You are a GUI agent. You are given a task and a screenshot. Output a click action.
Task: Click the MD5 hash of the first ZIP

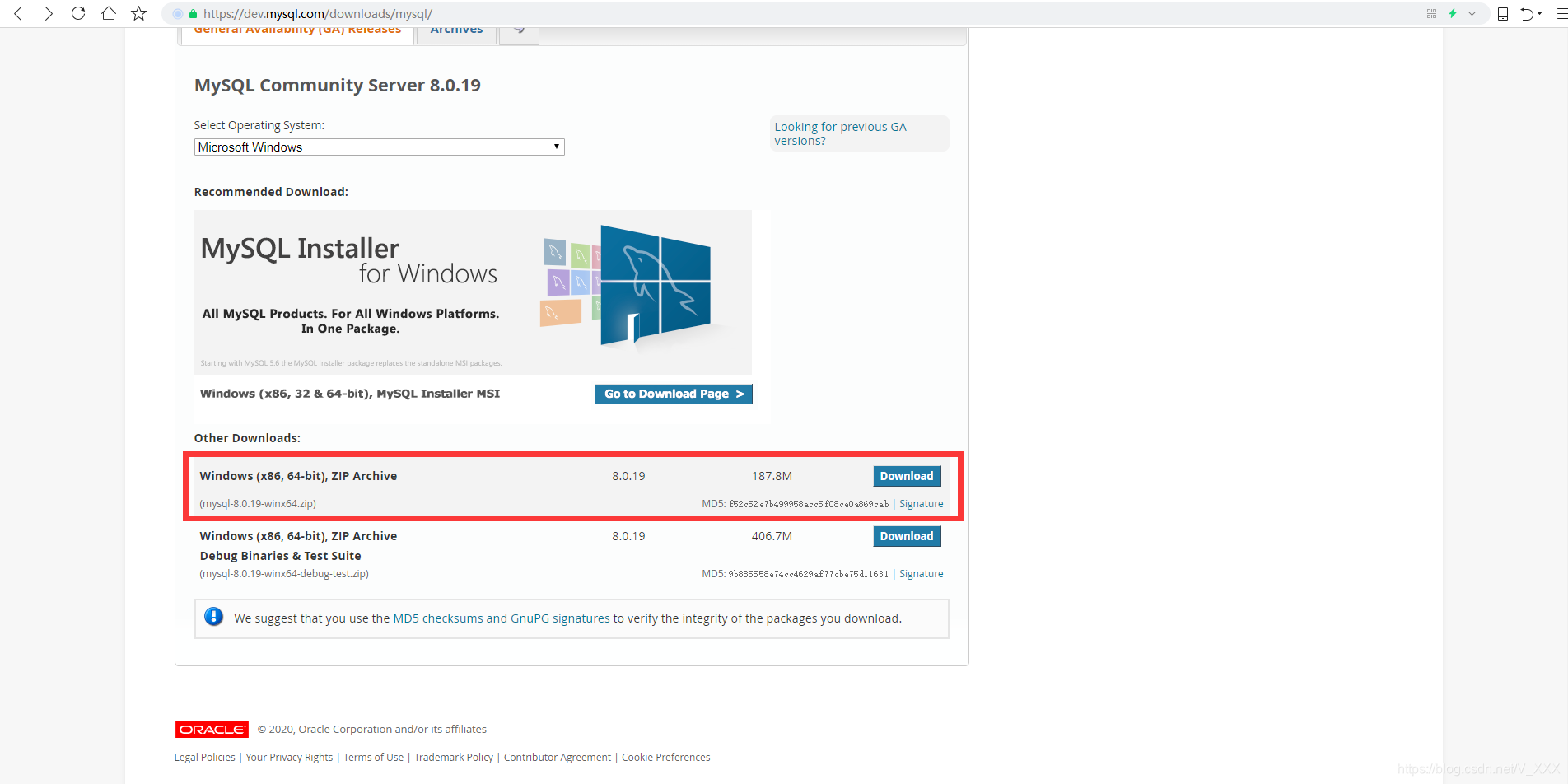click(x=809, y=504)
